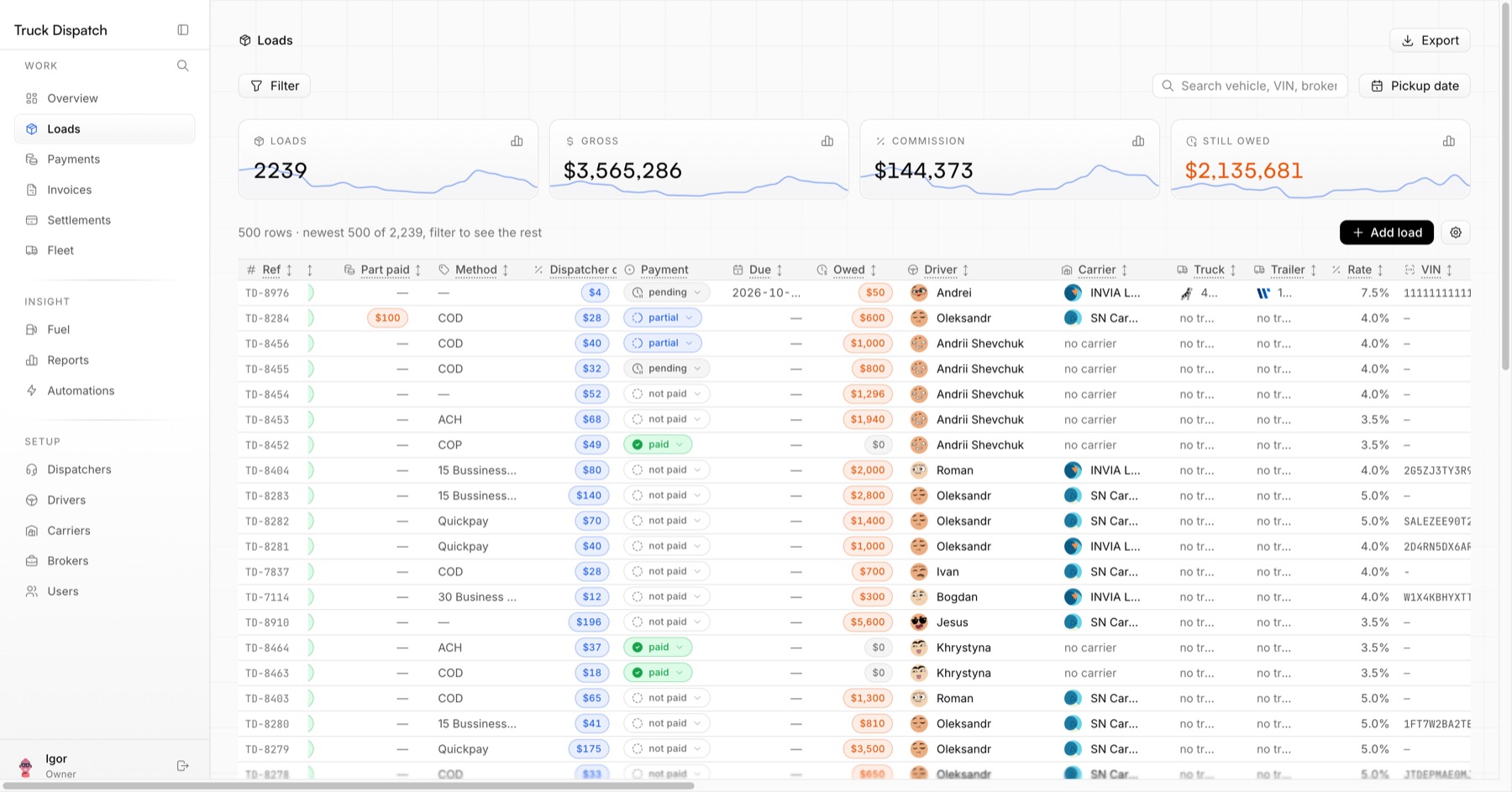Go to Overview in sidebar
1512x792 pixels.
[105, 98]
